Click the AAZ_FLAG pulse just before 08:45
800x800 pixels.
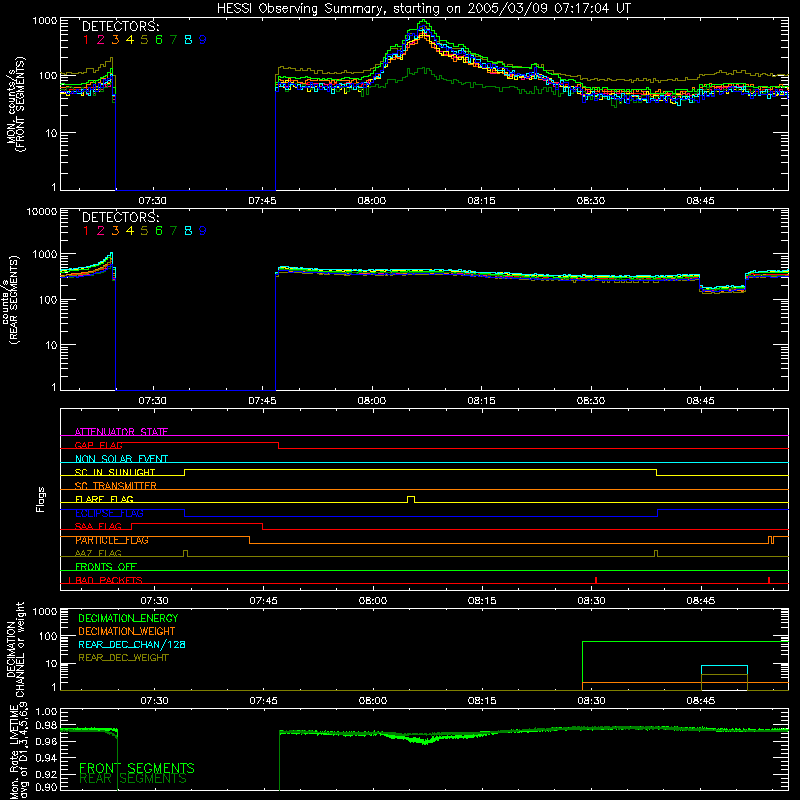(x=656, y=554)
